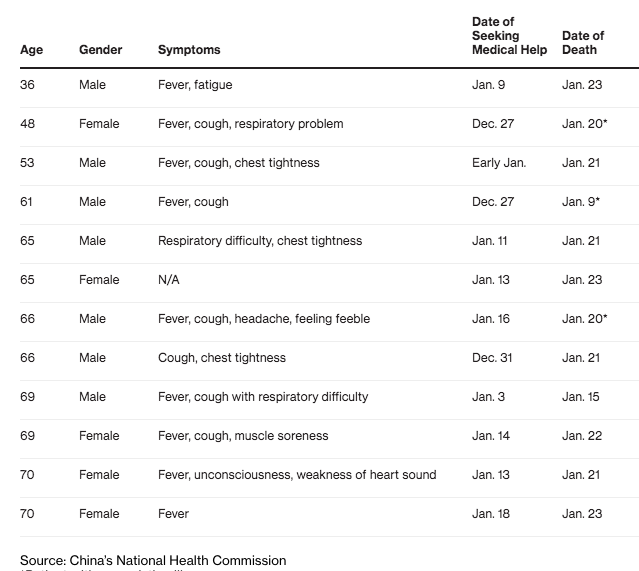
Task: Click the "N/A" symptoms cell
Action: point(169,280)
